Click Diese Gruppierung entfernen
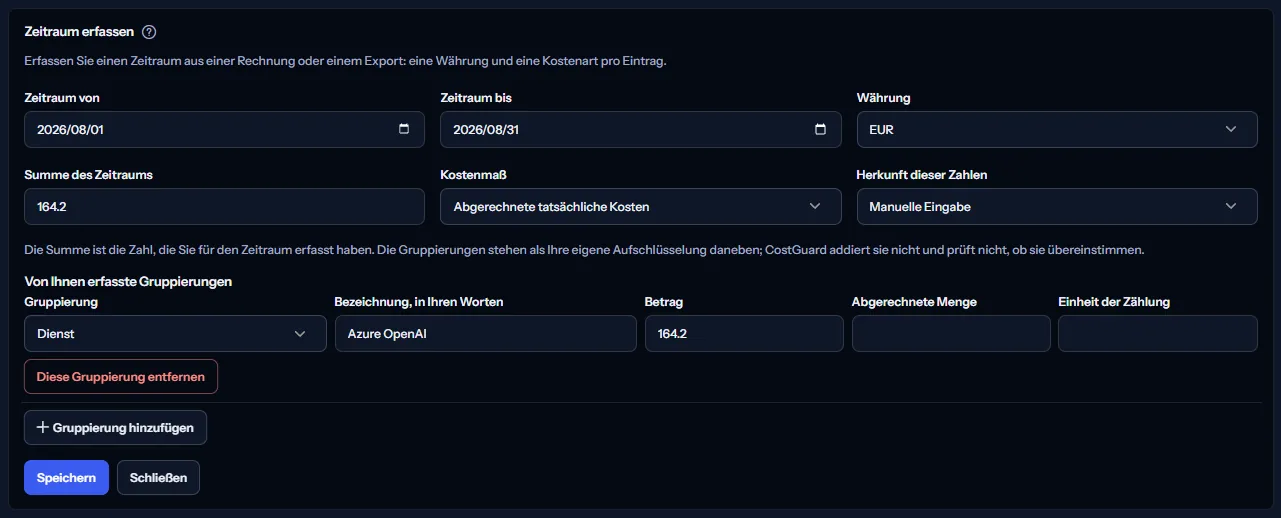Viewport: 1281px width, 518px height. (x=121, y=377)
